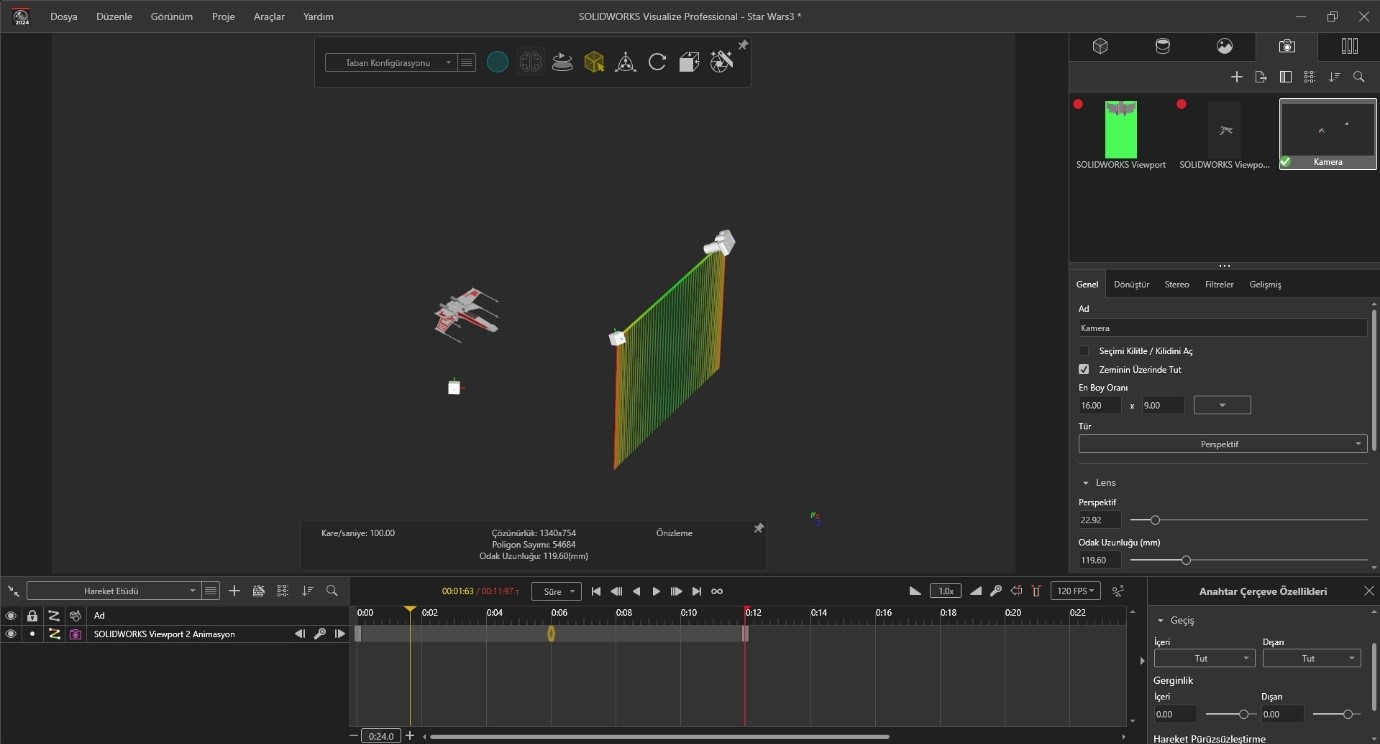Viewport: 1380px width, 744px height.
Task: Toggle the Seçimi Kilitle / Kilidini Aç checkbox
Action: 1084,351
